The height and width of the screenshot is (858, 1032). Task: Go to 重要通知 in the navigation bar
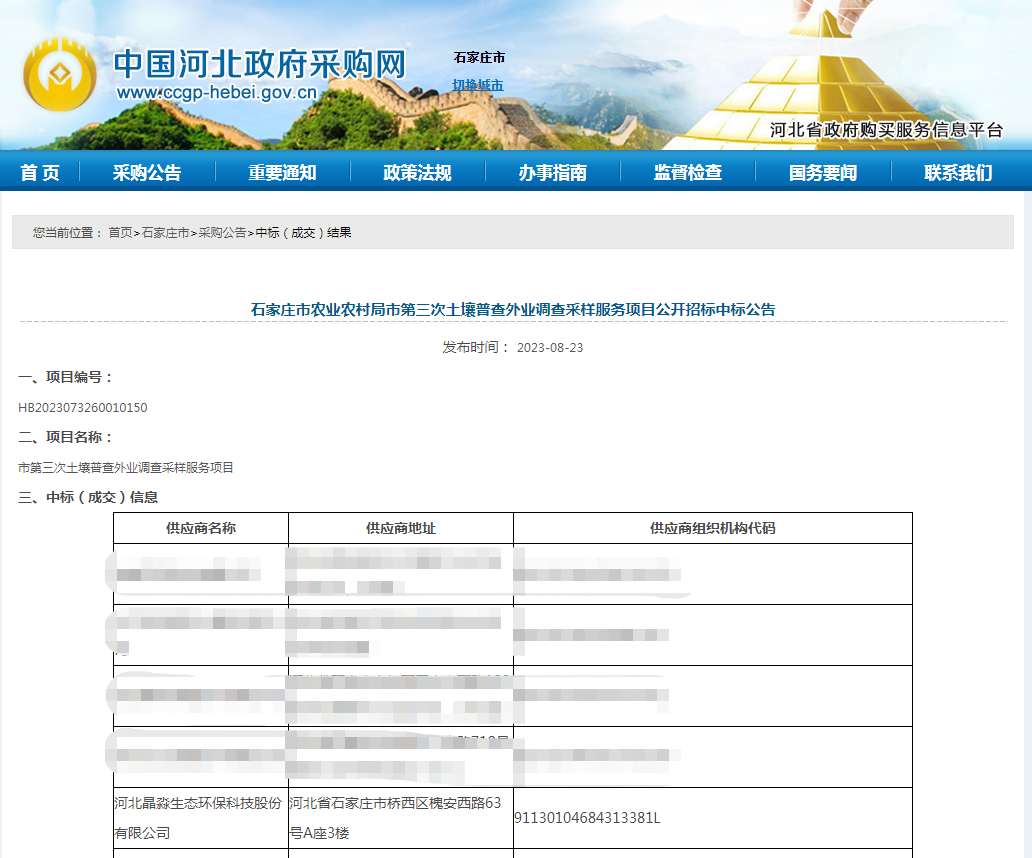[282, 172]
